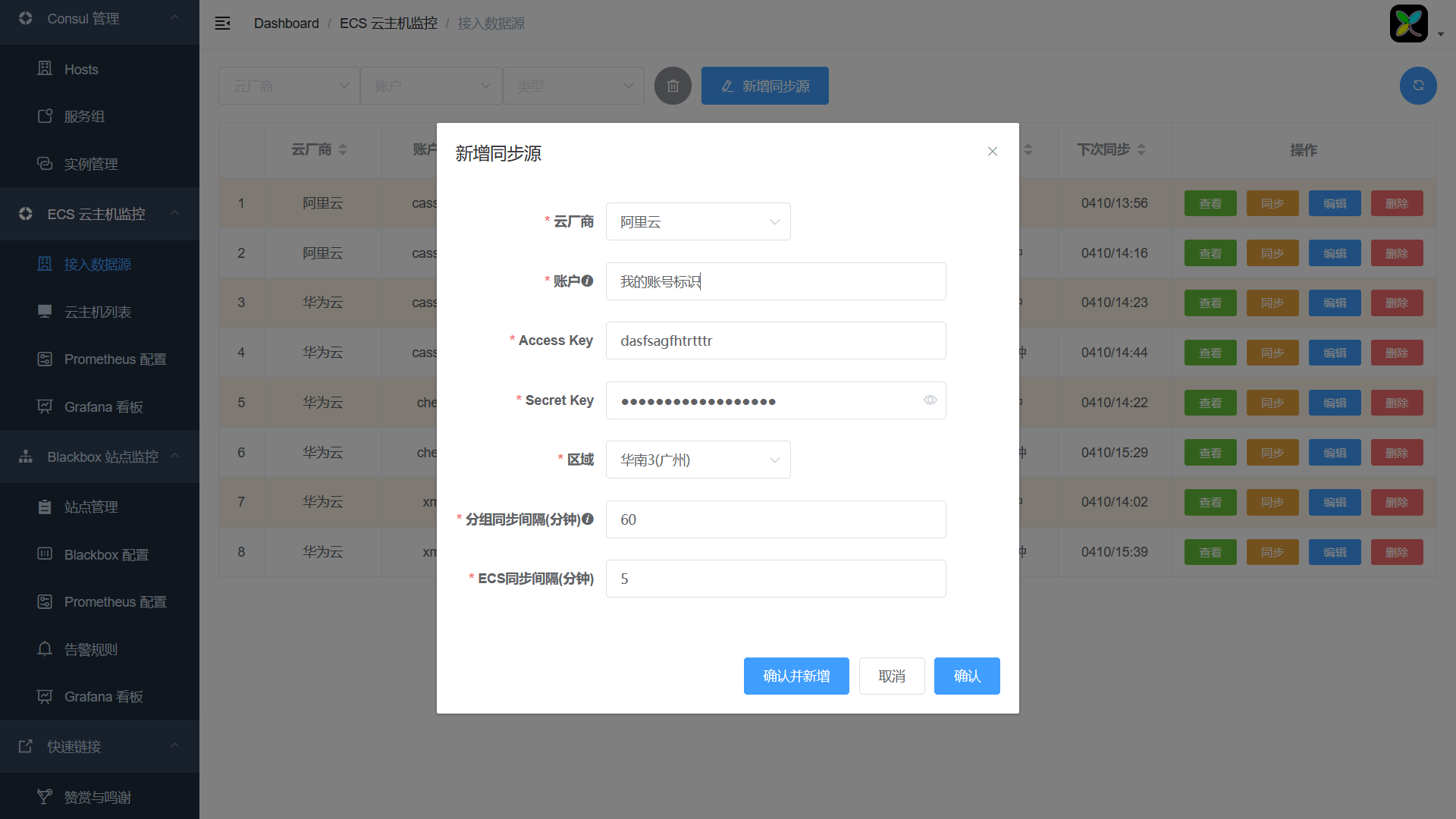1456x819 pixels.
Task: Click the ECS同步间隔 input field
Action: coord(775,579)
